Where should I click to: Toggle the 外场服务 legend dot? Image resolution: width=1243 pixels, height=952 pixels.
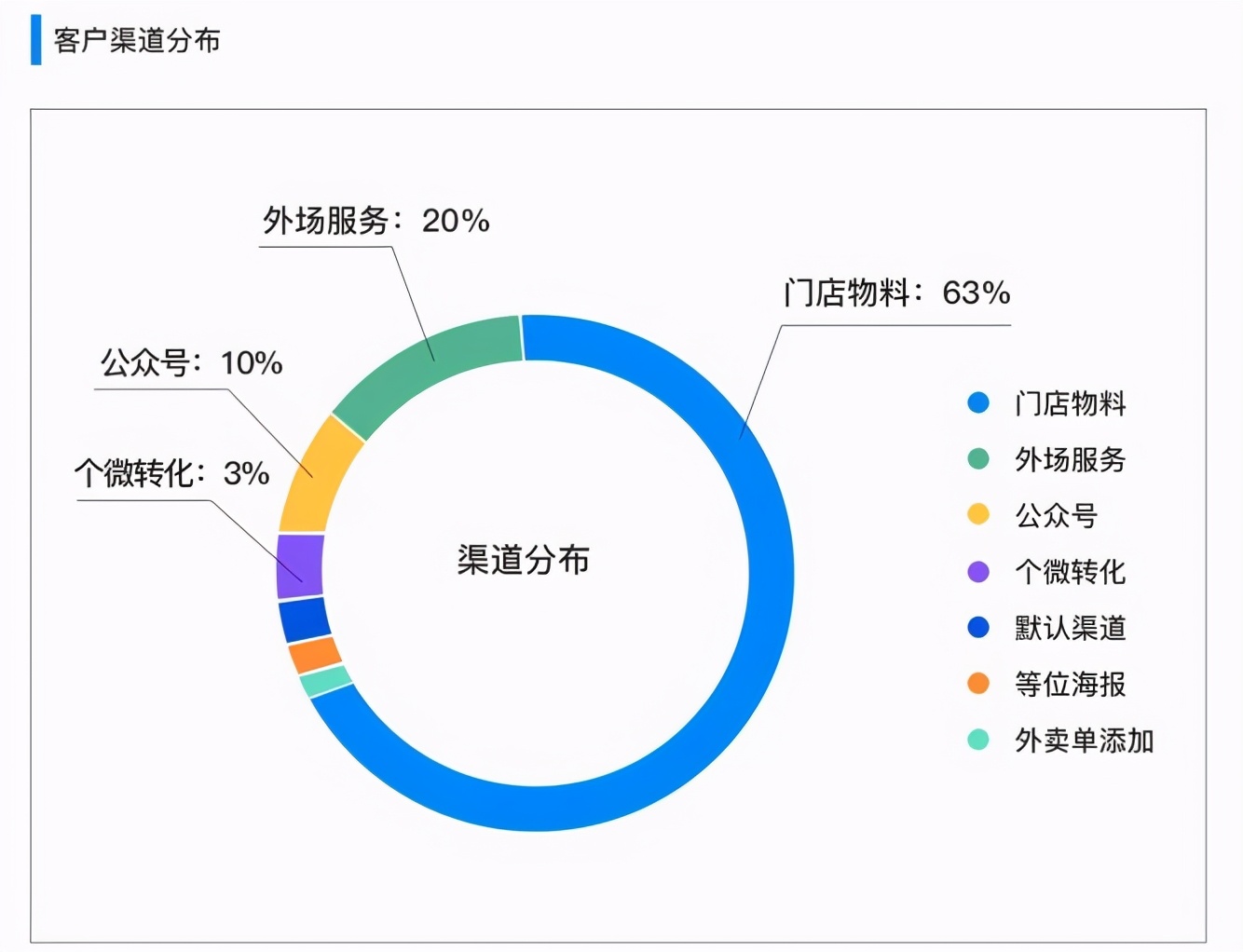[x=977, y=458]
